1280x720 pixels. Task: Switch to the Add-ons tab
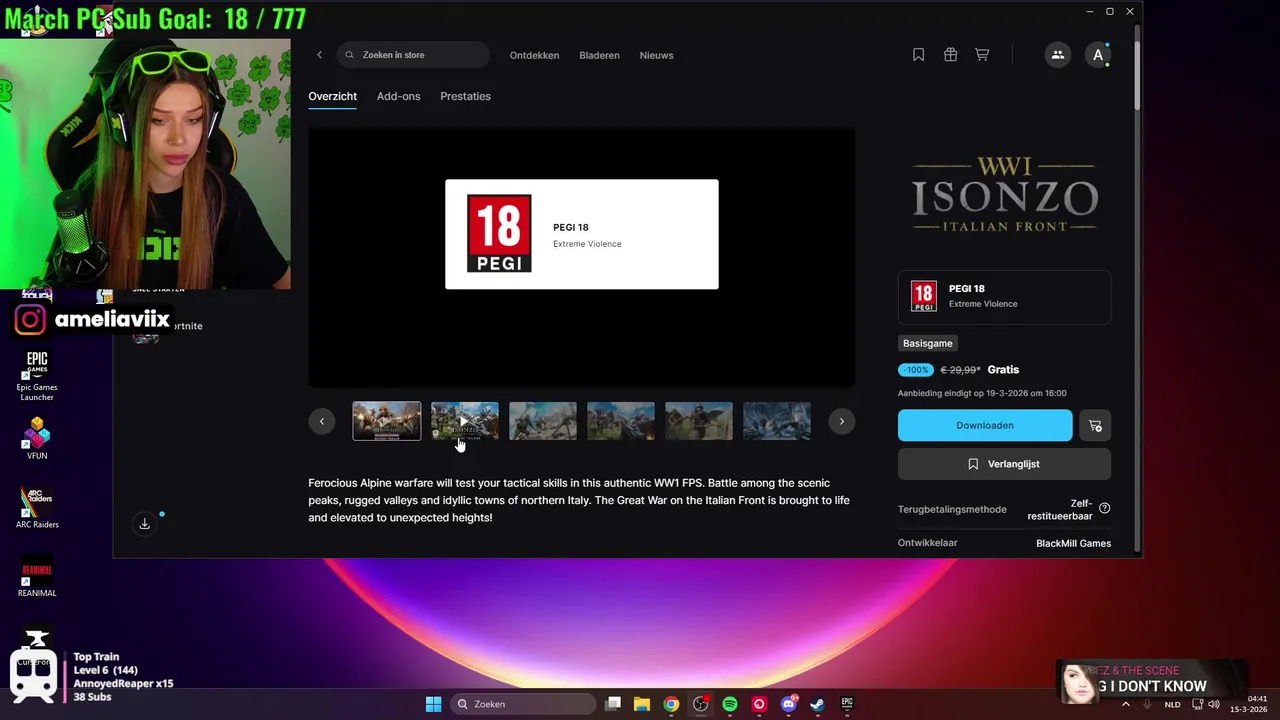tap(398, 96)
